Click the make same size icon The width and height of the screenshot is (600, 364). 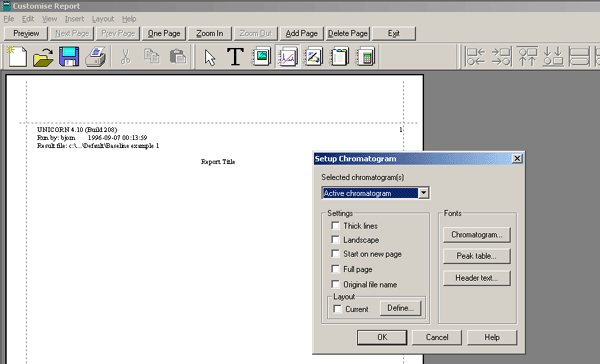579,57
